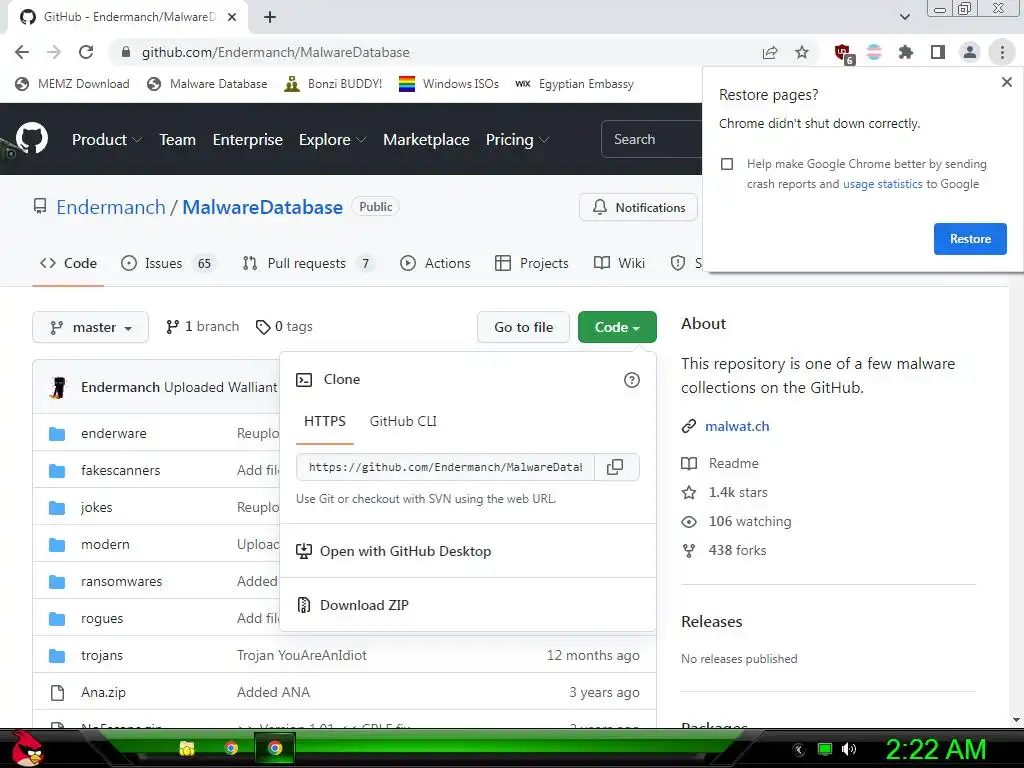Click the Notifications button
This screenshot has width=1024, height=768.
[x=639, y=208]
